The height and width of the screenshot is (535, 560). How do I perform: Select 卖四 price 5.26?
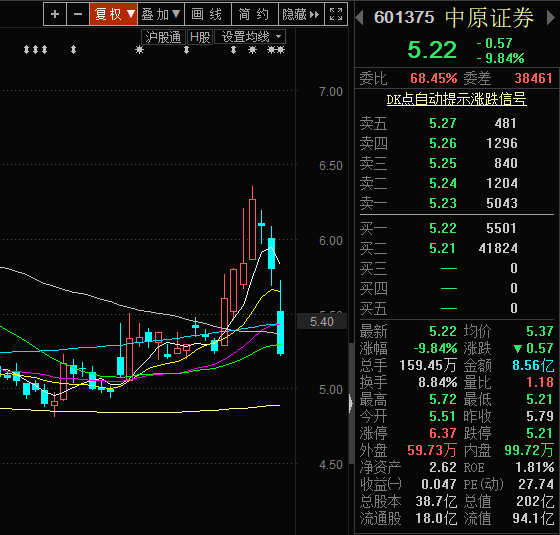pyautogui.click(x=443, y=143)
